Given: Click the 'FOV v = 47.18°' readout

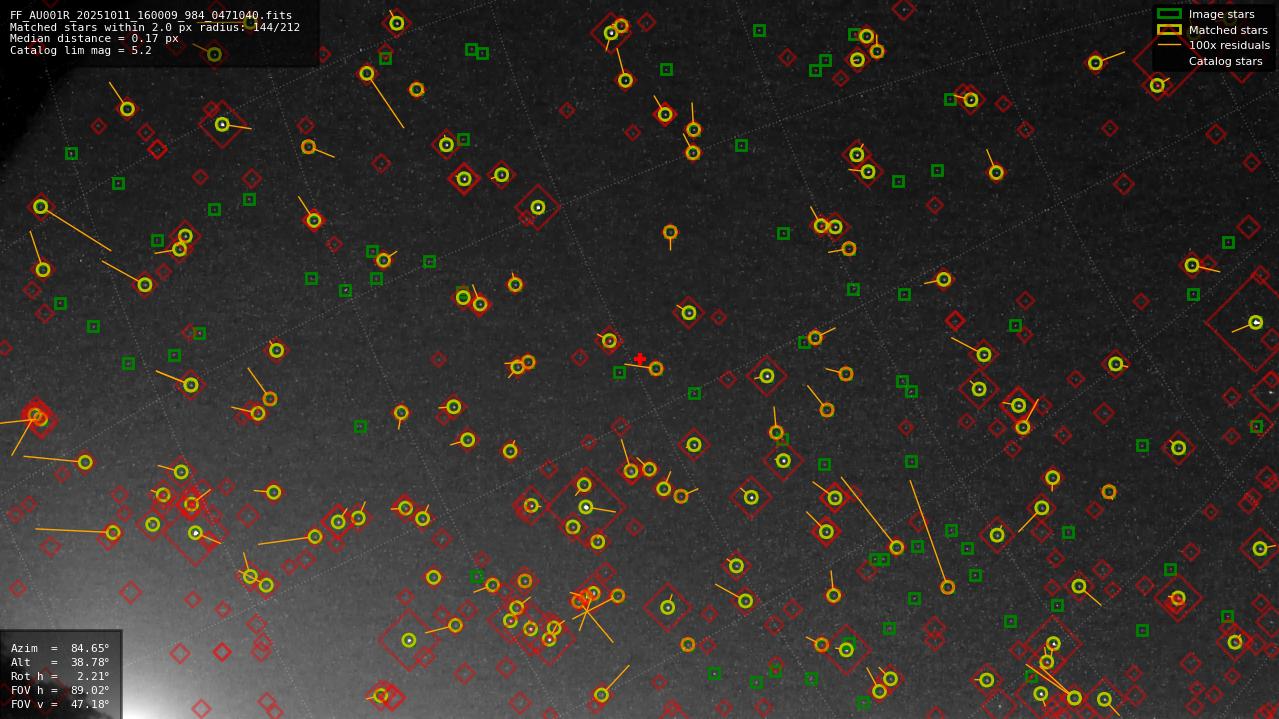Looking at the screenshot, I should click(60, 704).
